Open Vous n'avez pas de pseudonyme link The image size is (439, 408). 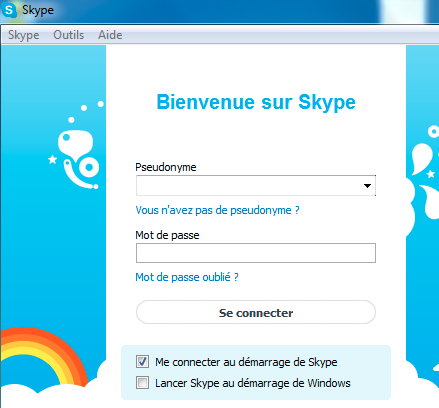pyautogui.click(x=217, y=210)
